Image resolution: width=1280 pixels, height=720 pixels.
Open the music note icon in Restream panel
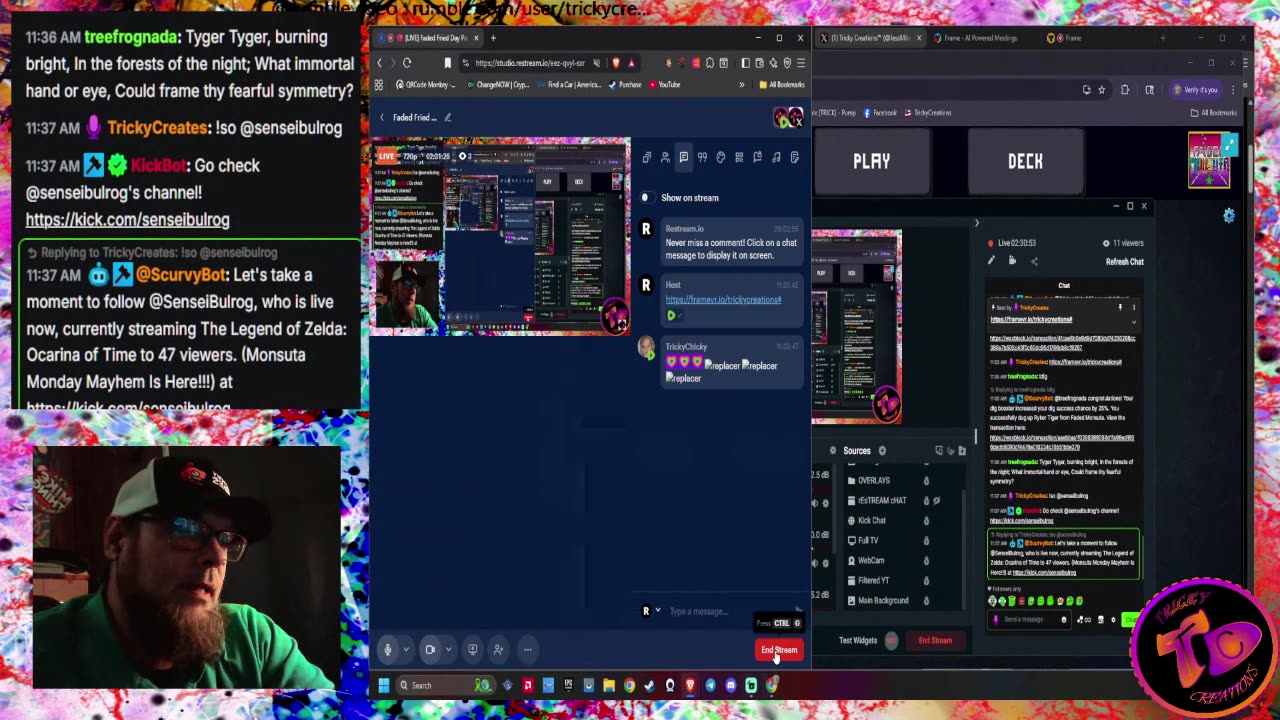coord(776,157)
